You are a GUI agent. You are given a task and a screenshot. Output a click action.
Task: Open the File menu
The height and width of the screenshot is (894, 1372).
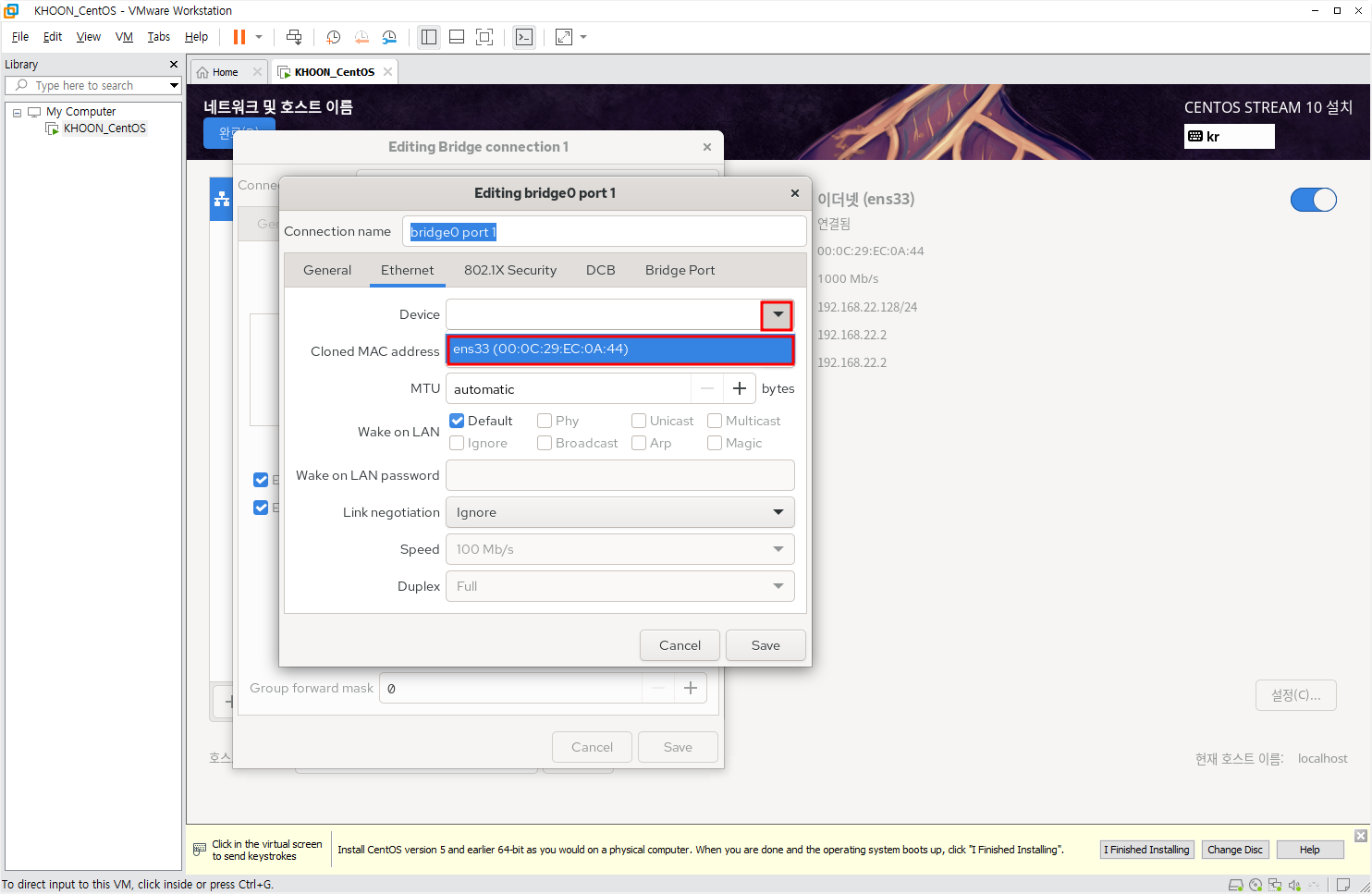pyautogui.click(x=20, y=37)
